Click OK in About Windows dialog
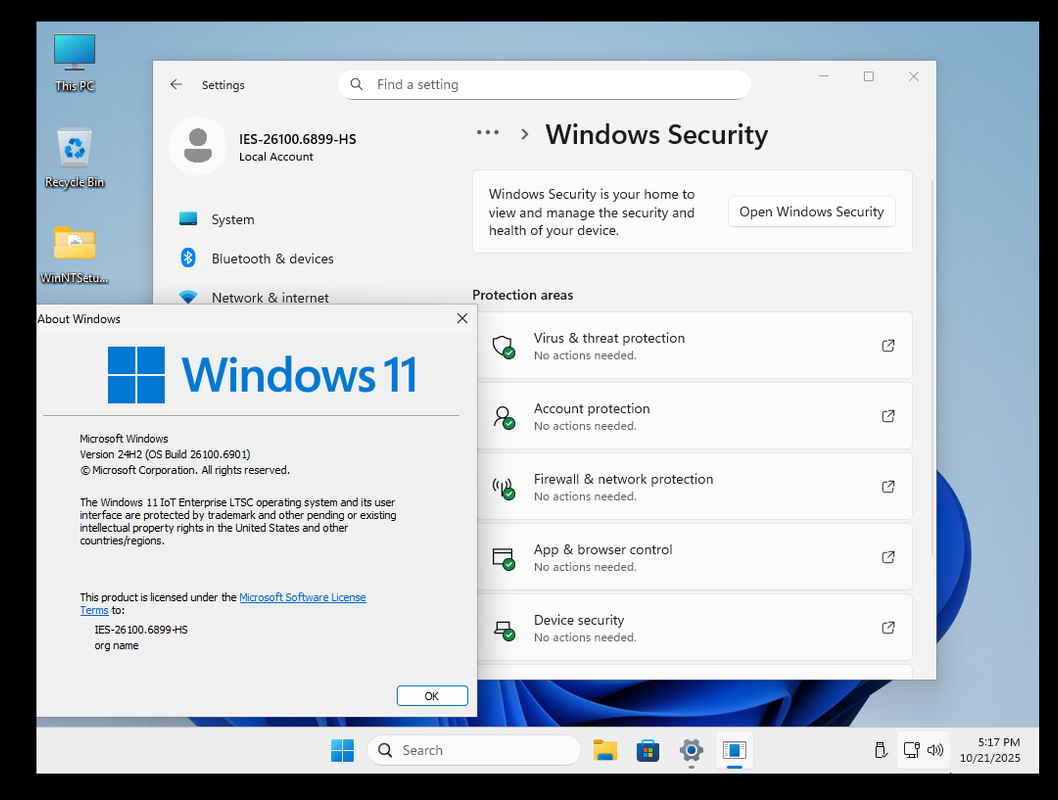Viewport: 1058px width, 800px height. 432,696
